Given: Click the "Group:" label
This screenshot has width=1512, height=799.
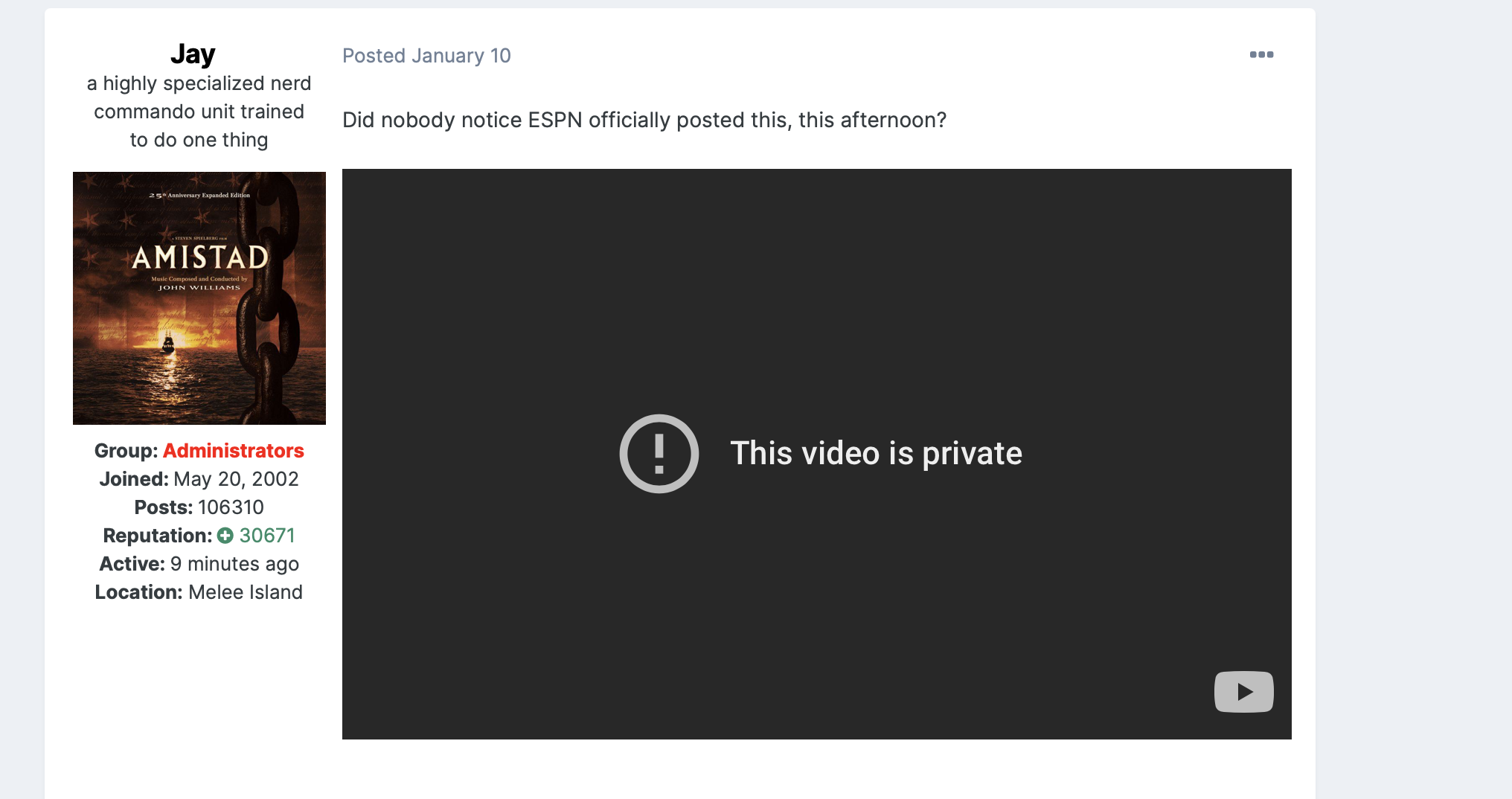Looking at the screenshot, I should (126, 451).
